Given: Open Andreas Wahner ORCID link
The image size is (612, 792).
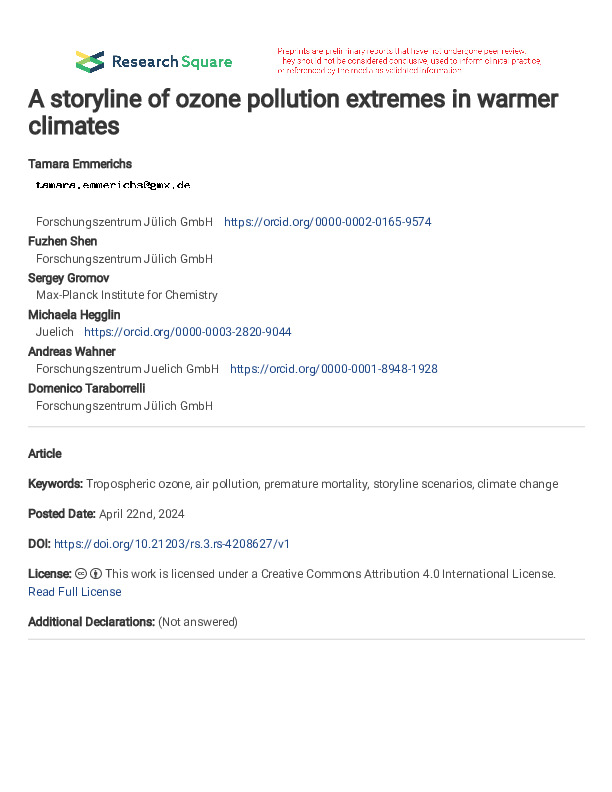Looking at the screenshot, I should [334, 369].
